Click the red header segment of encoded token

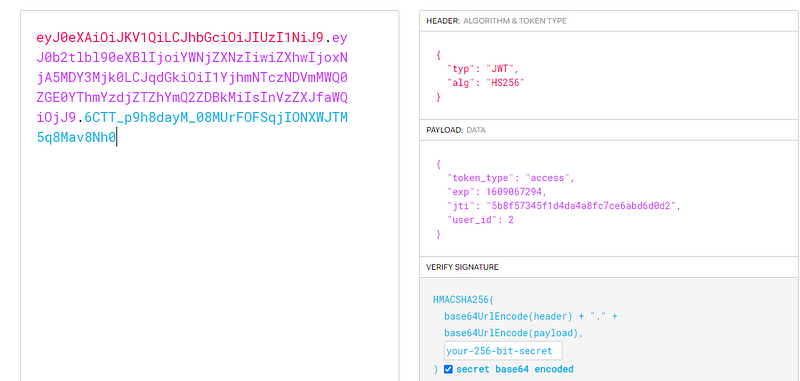point(180,38)
